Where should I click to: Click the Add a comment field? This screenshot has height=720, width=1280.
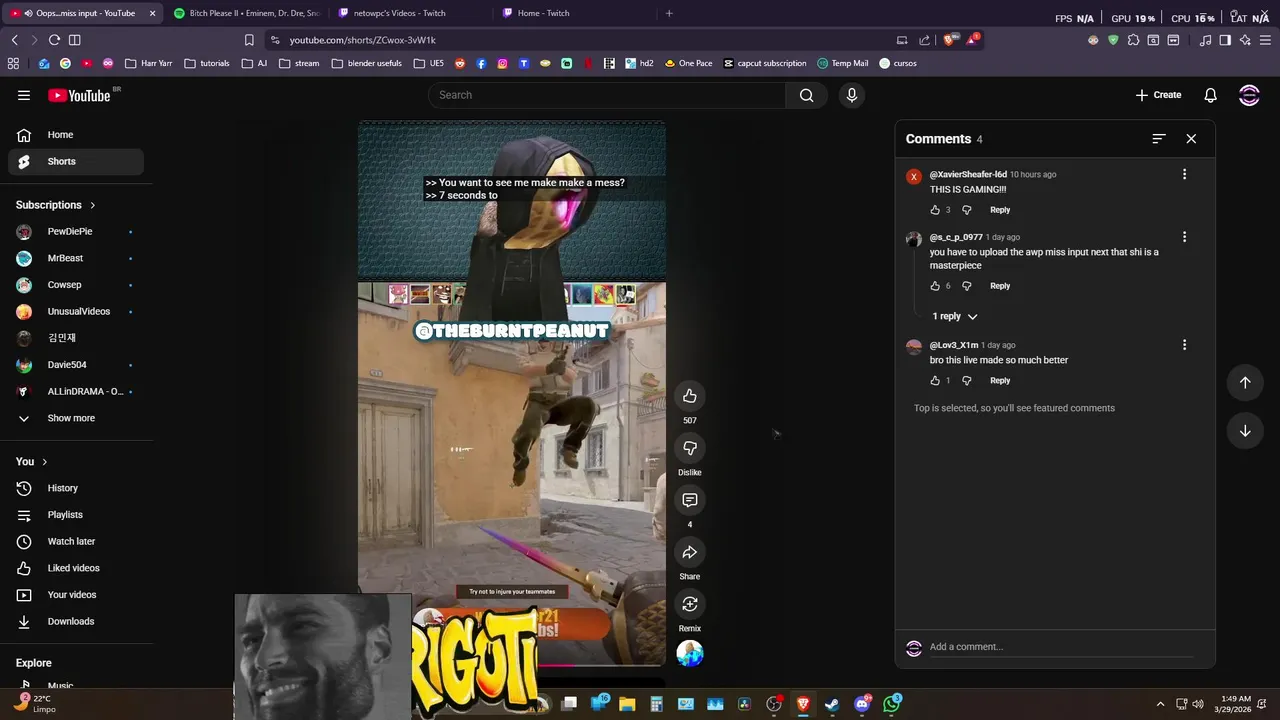[1060, 647]
